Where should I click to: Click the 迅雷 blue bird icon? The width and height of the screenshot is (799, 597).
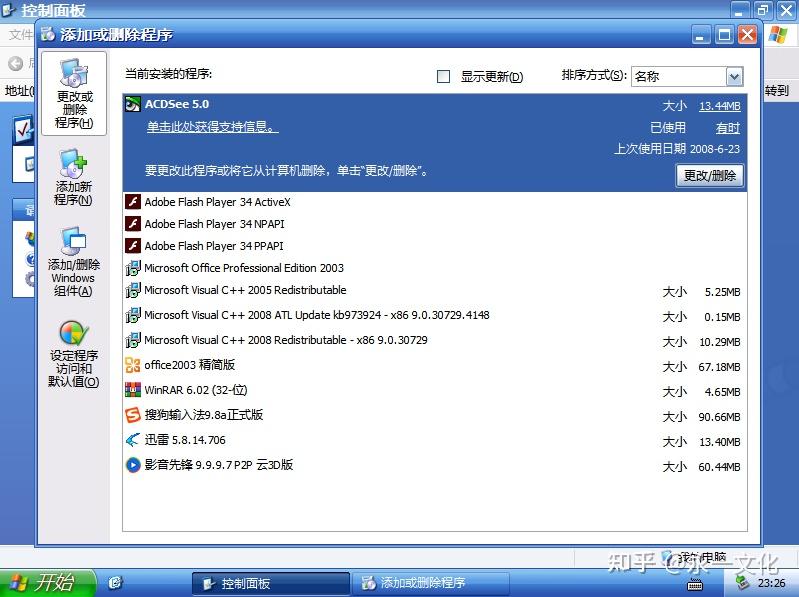(132, 440)
